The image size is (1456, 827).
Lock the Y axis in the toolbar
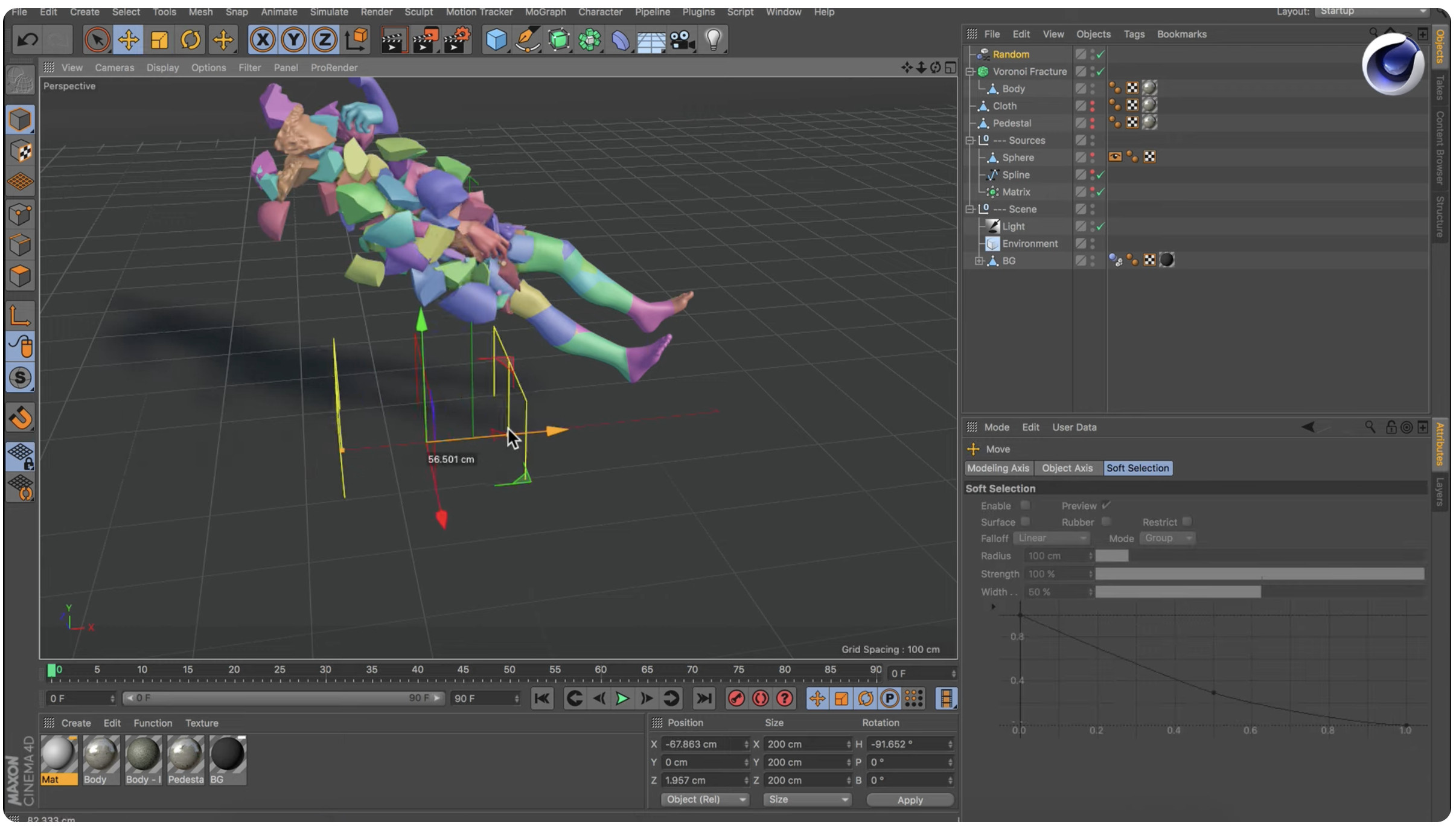coord(294,39)
